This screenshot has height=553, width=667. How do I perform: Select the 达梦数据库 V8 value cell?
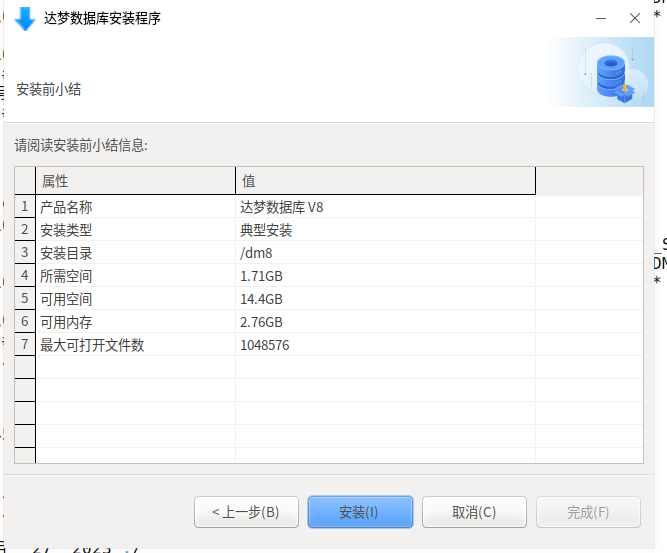coord(385,207)
